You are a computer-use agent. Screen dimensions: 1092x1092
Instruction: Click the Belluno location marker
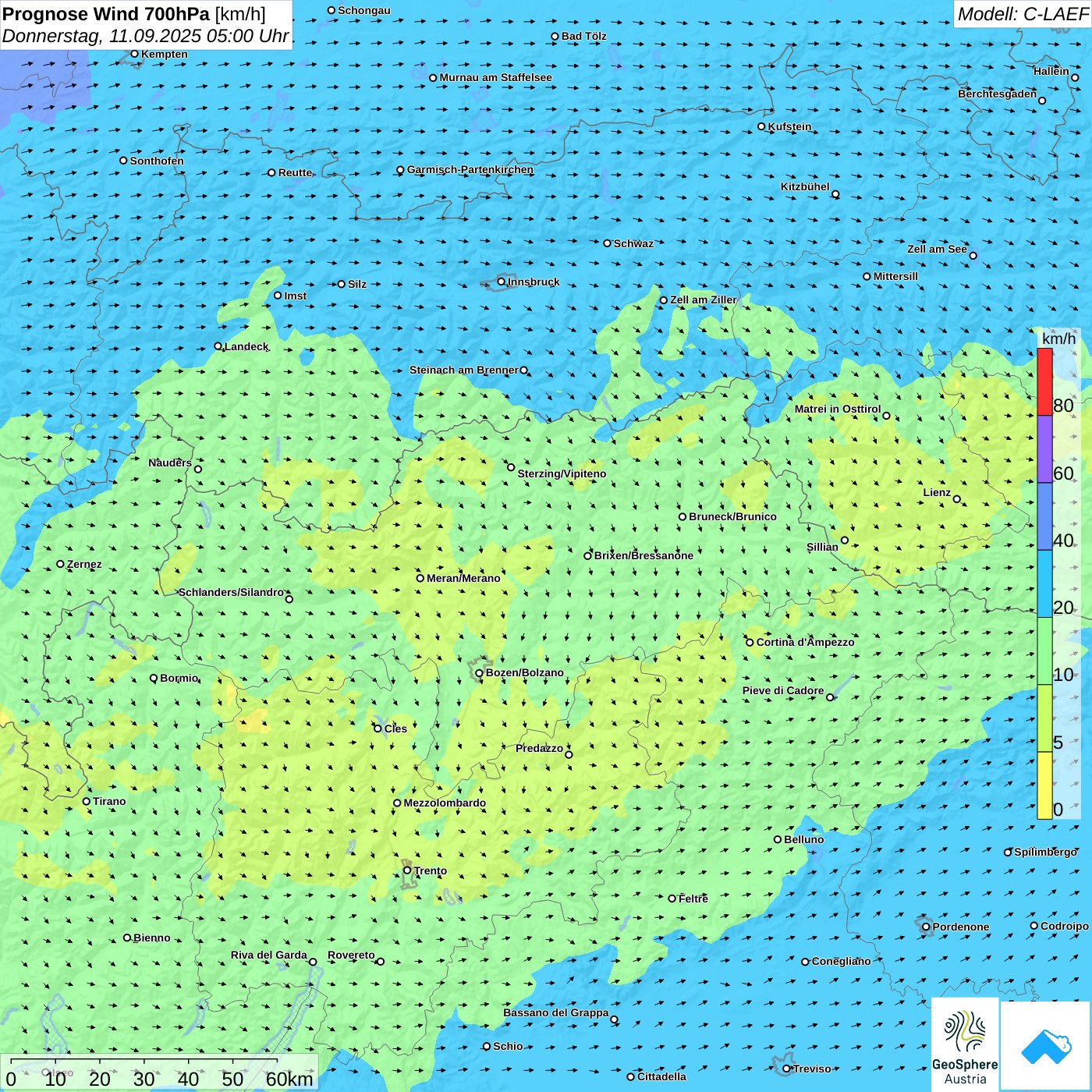point(778,839)
